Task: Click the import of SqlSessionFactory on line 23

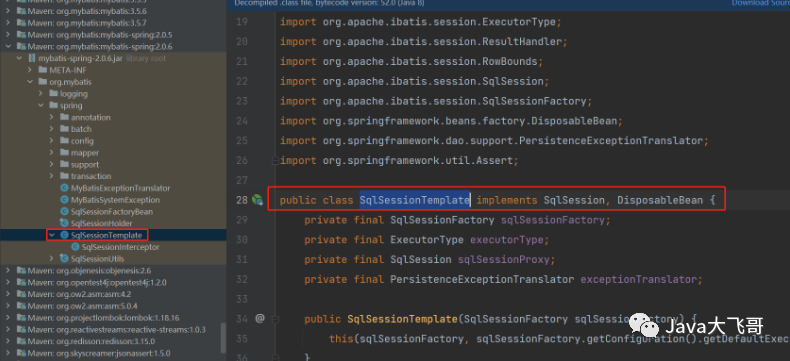Action: pos(436,101)
